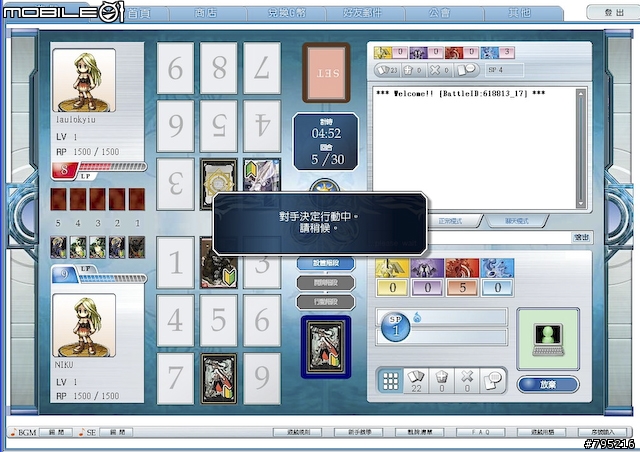Open the player X removed-cards icon
Viewport: 640px width, 452px height.
pos(467,381)
